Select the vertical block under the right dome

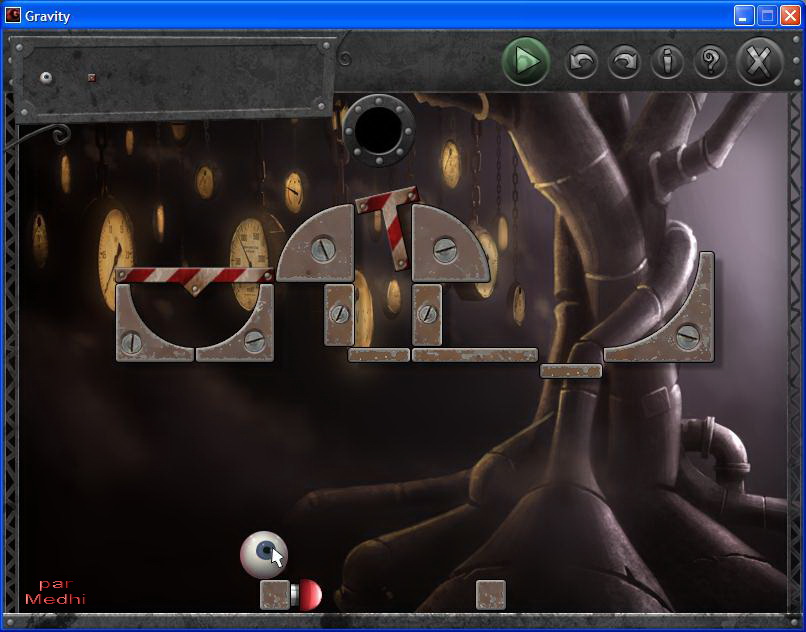click(x=427, y=315)
